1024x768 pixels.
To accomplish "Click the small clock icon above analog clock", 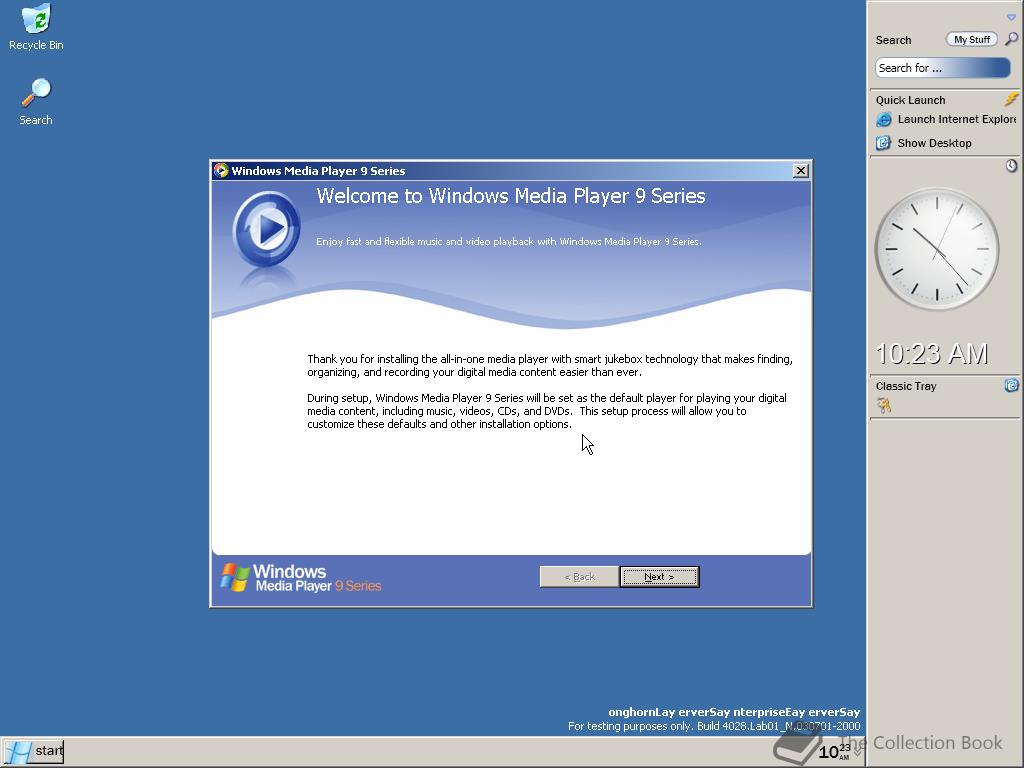I will [x=1011, y=166].
